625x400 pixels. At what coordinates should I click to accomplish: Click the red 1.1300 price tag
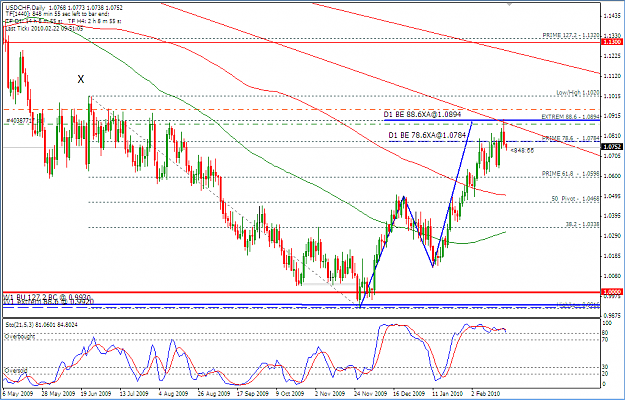coord(610,42)
